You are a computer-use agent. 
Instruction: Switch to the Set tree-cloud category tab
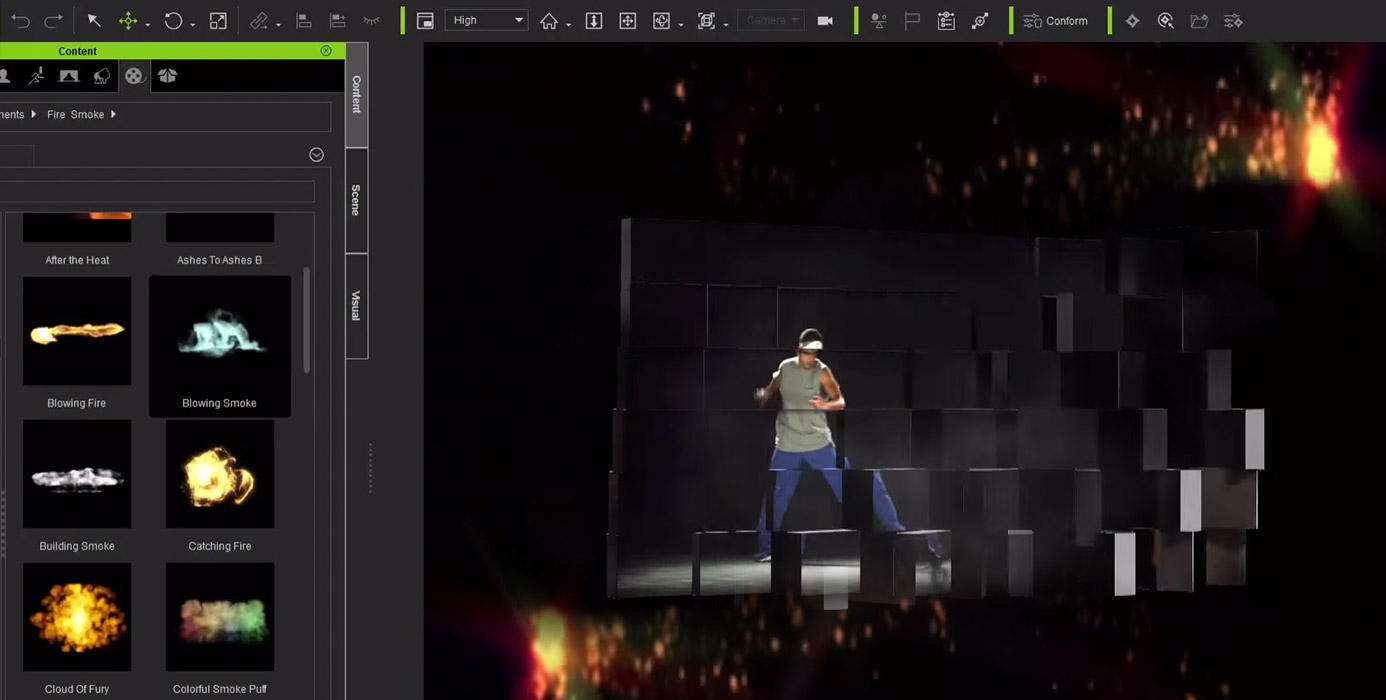102,76
